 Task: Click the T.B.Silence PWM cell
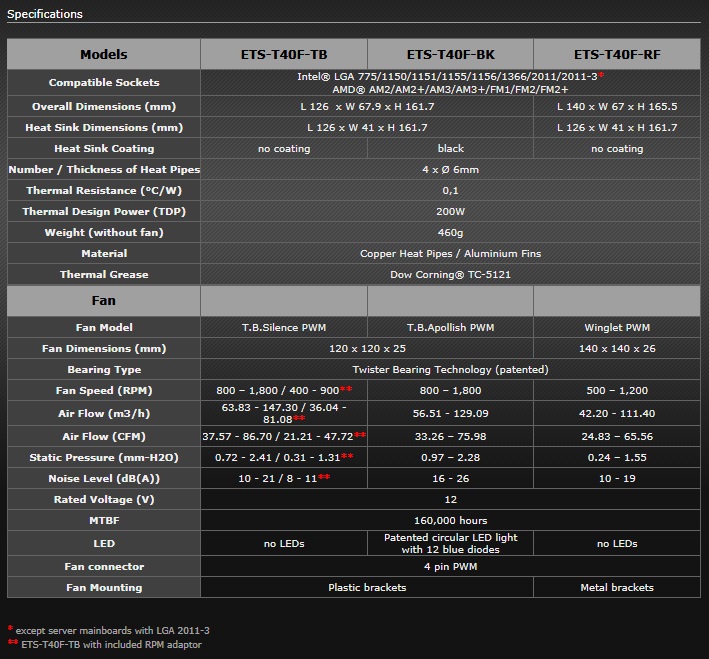[284, 327]
